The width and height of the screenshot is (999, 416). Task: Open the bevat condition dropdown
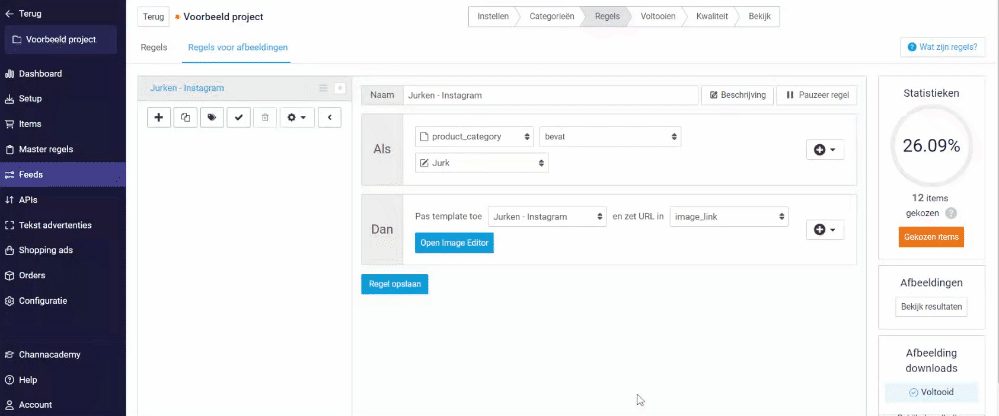[x=610, y=136]
